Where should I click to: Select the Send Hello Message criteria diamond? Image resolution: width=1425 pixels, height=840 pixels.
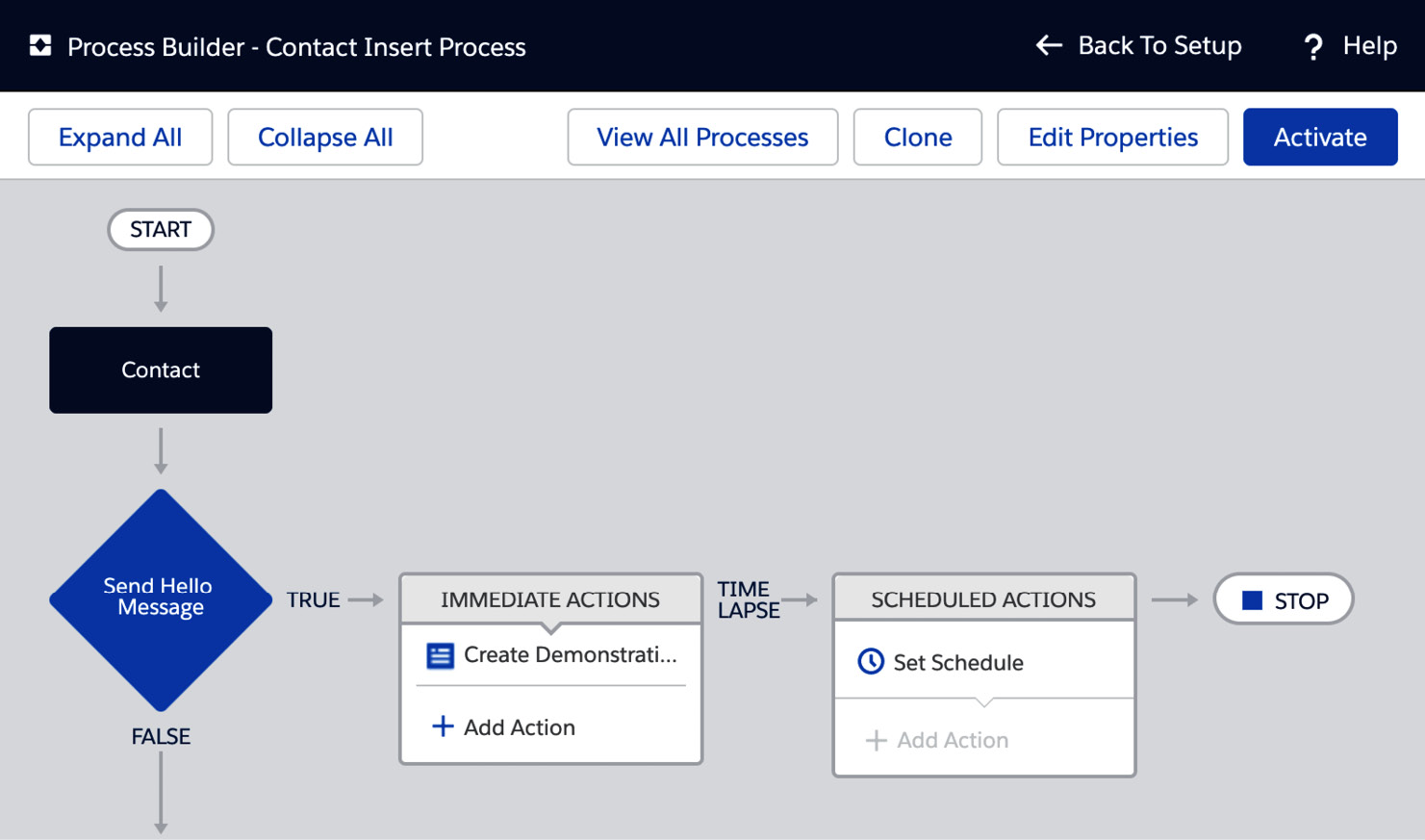161,599
